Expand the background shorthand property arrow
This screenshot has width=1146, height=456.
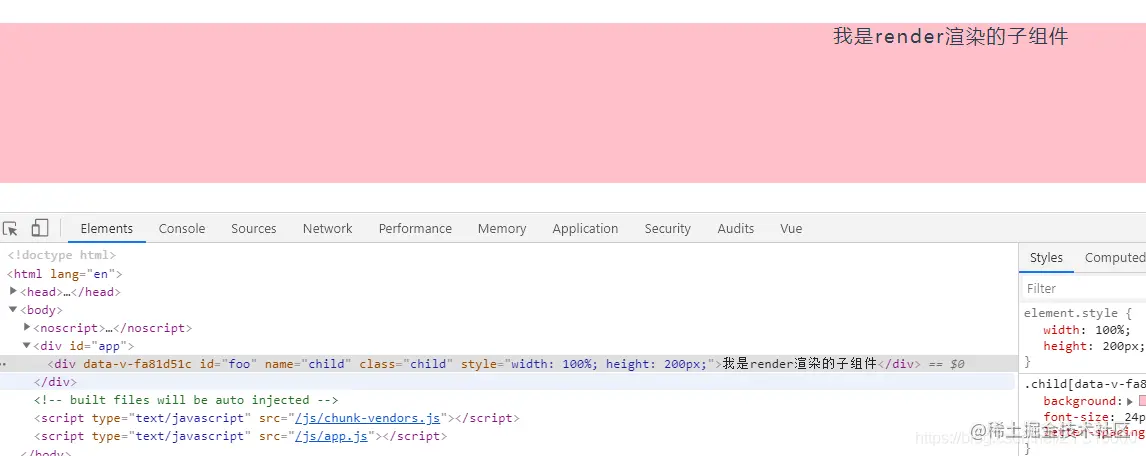[1130, 401]
